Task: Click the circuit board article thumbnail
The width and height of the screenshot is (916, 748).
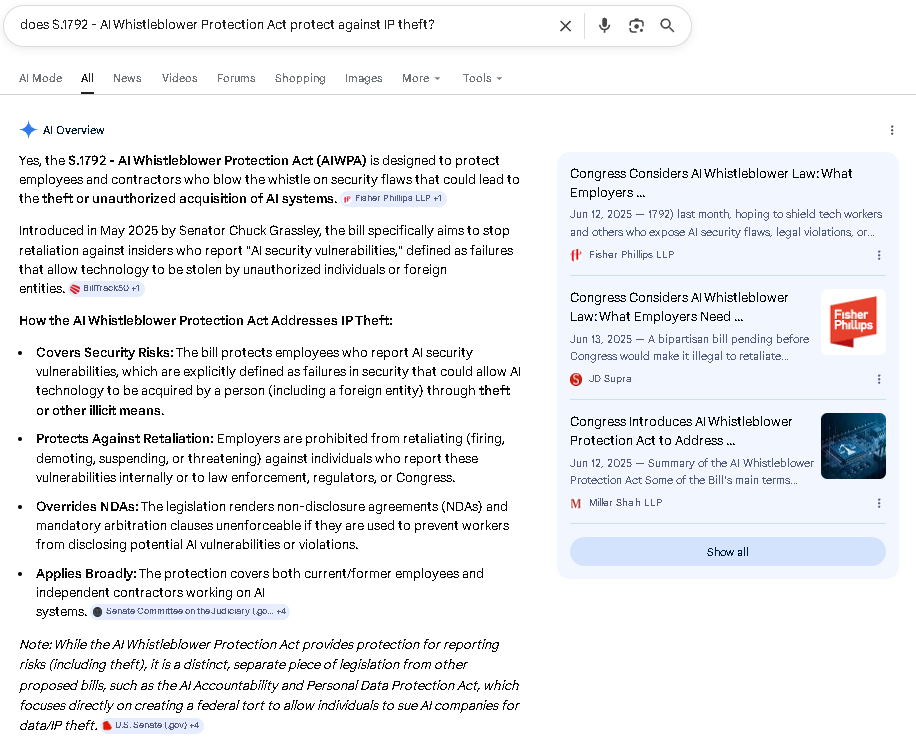Action: [853, 446]
